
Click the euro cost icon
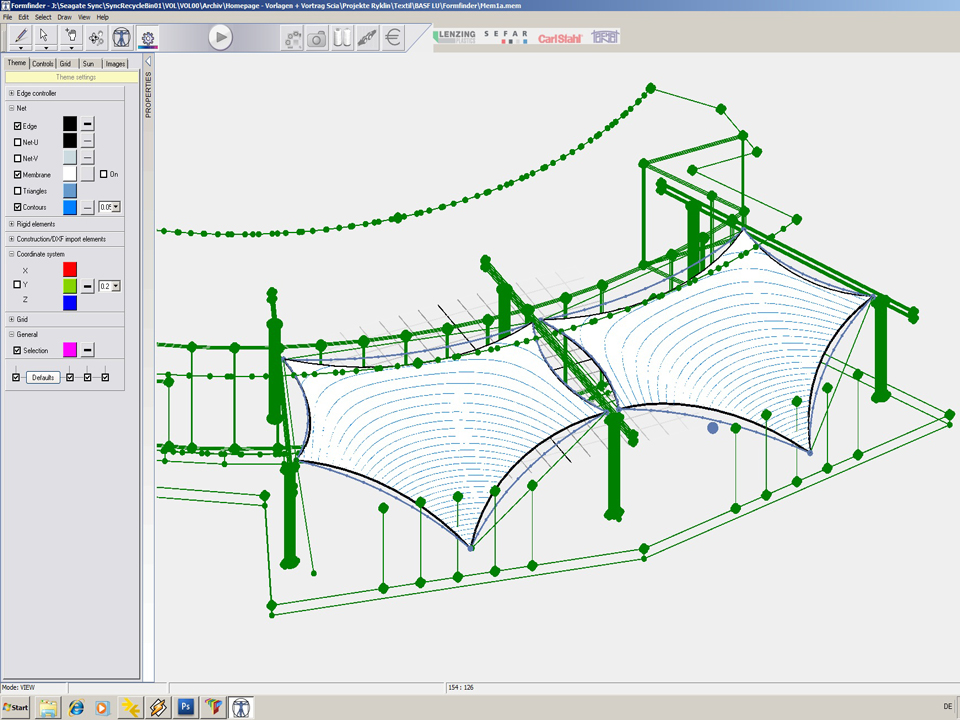tap(393, 38)
